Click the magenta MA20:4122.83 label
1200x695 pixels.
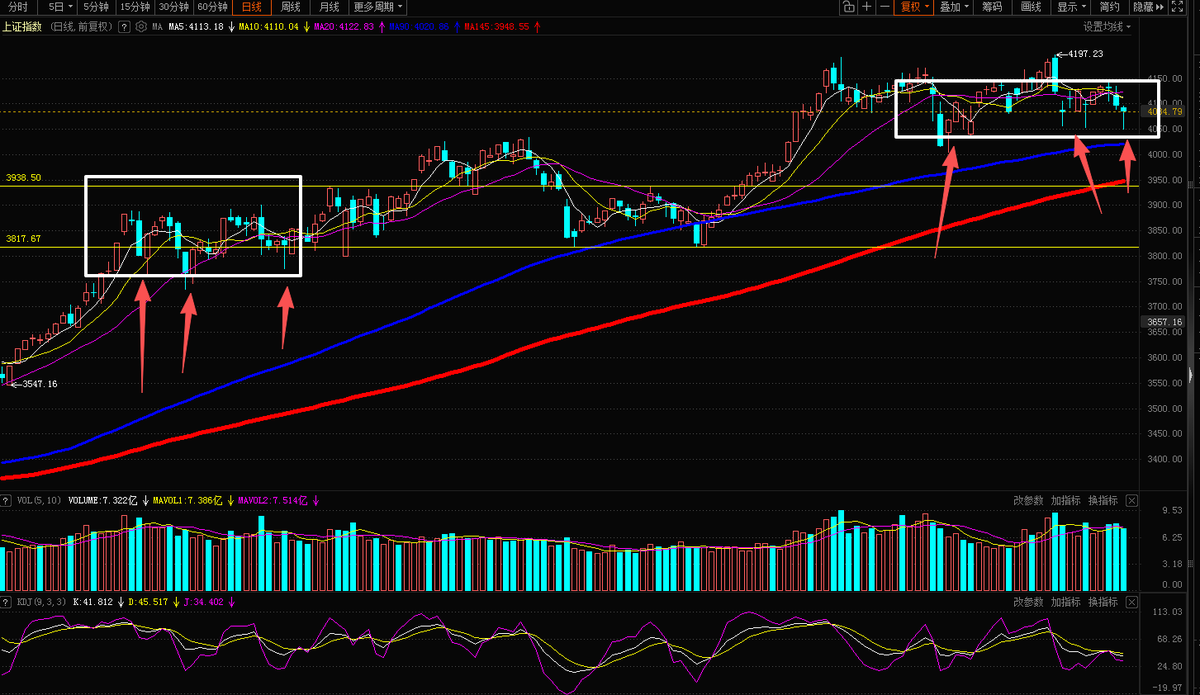tap(344, 27)
